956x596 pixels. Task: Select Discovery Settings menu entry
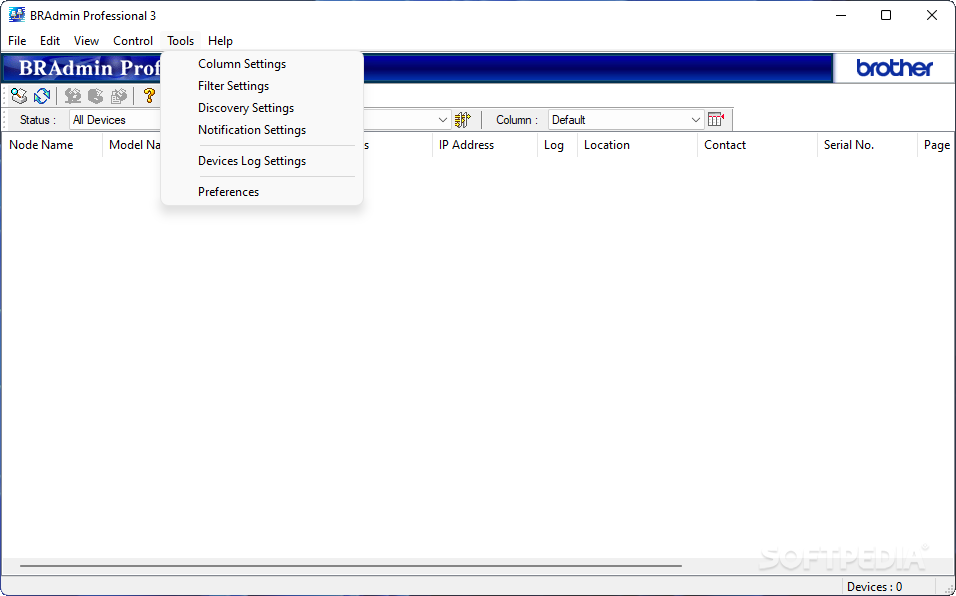pyautogui.click(x=262, y=108)
